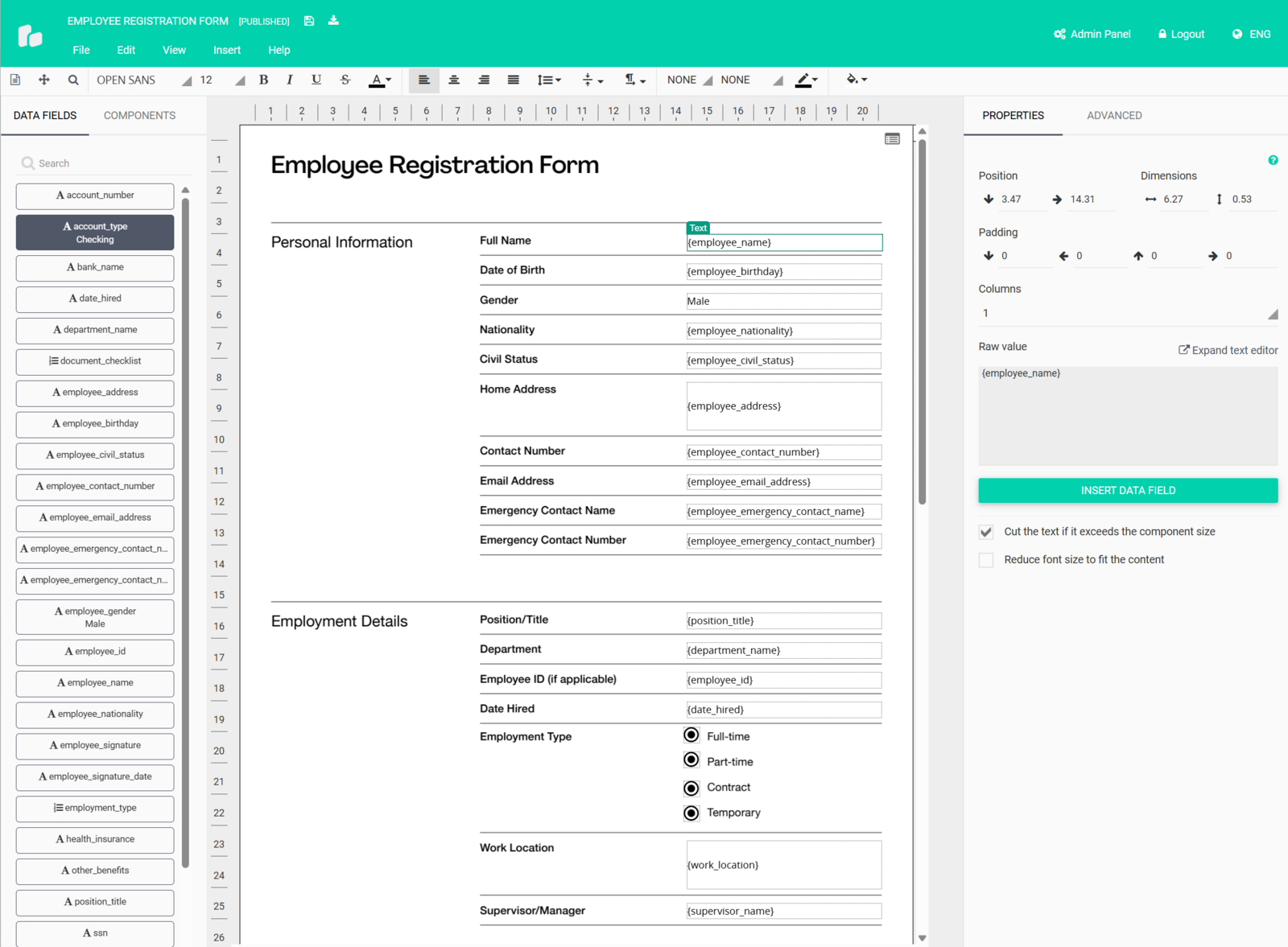Image resolution: width=1288 pixels, height=947 pixels.
Task: Click the Expand text editor link
Action: tap(1228, 350)
